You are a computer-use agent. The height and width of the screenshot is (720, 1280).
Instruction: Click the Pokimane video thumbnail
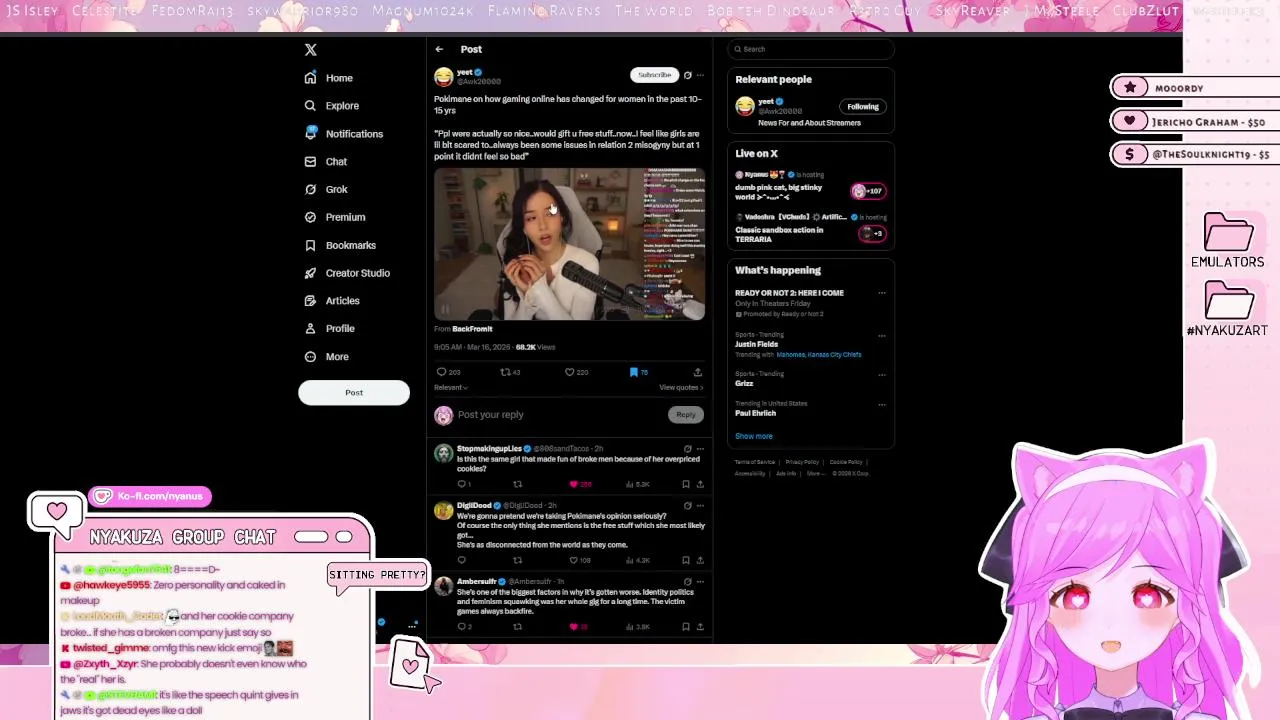coord(569,244)
